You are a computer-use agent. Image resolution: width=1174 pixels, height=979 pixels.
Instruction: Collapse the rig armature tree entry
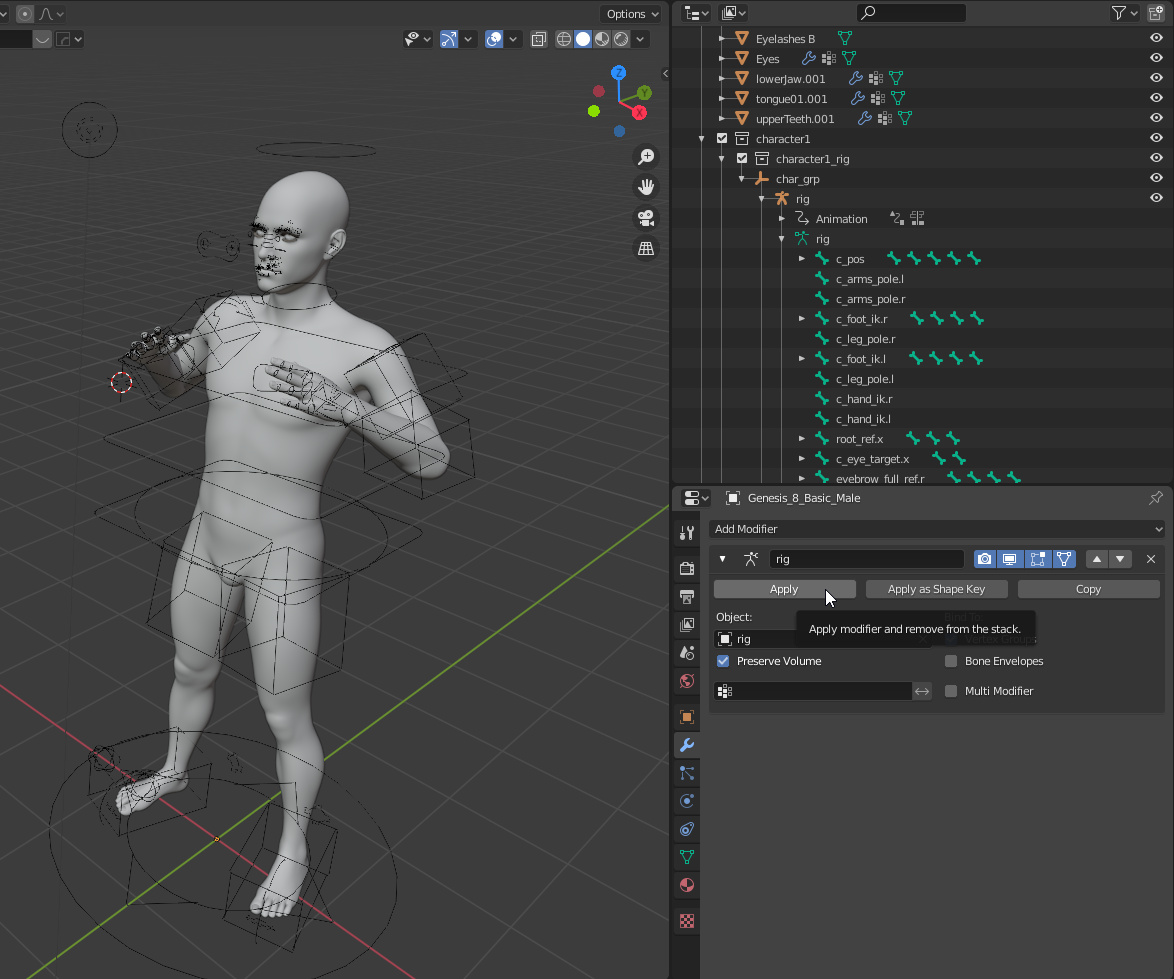coord(781,239)
